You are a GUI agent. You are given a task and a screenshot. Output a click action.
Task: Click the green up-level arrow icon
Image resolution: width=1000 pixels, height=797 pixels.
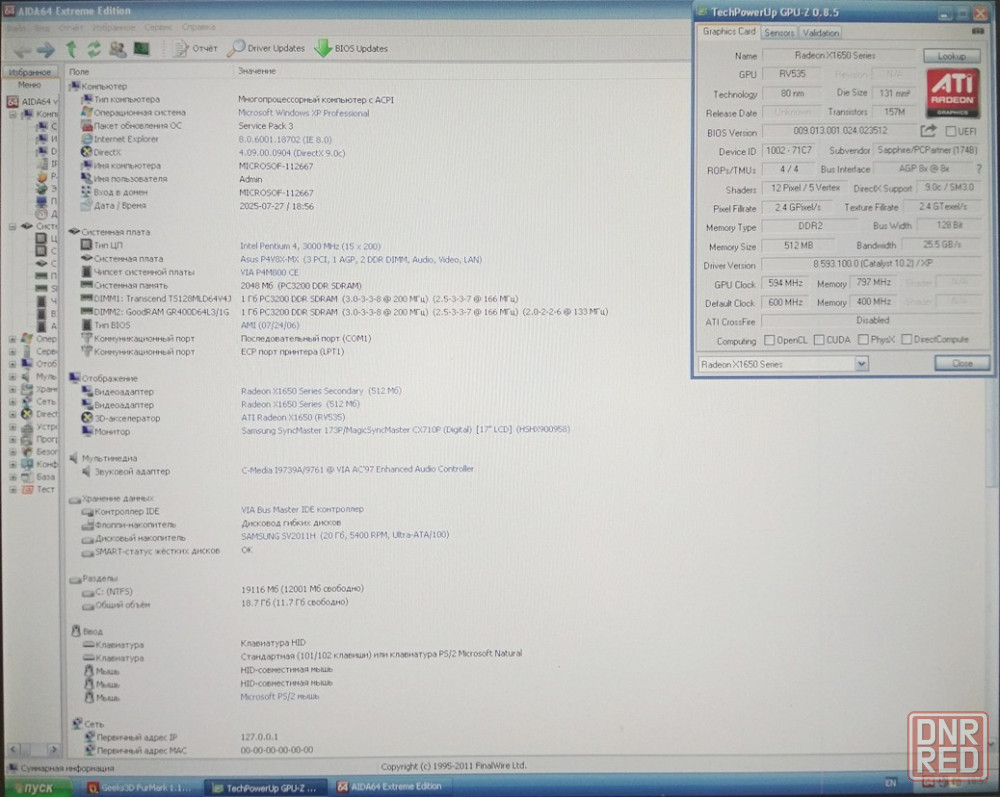click(x=71, y=49)
